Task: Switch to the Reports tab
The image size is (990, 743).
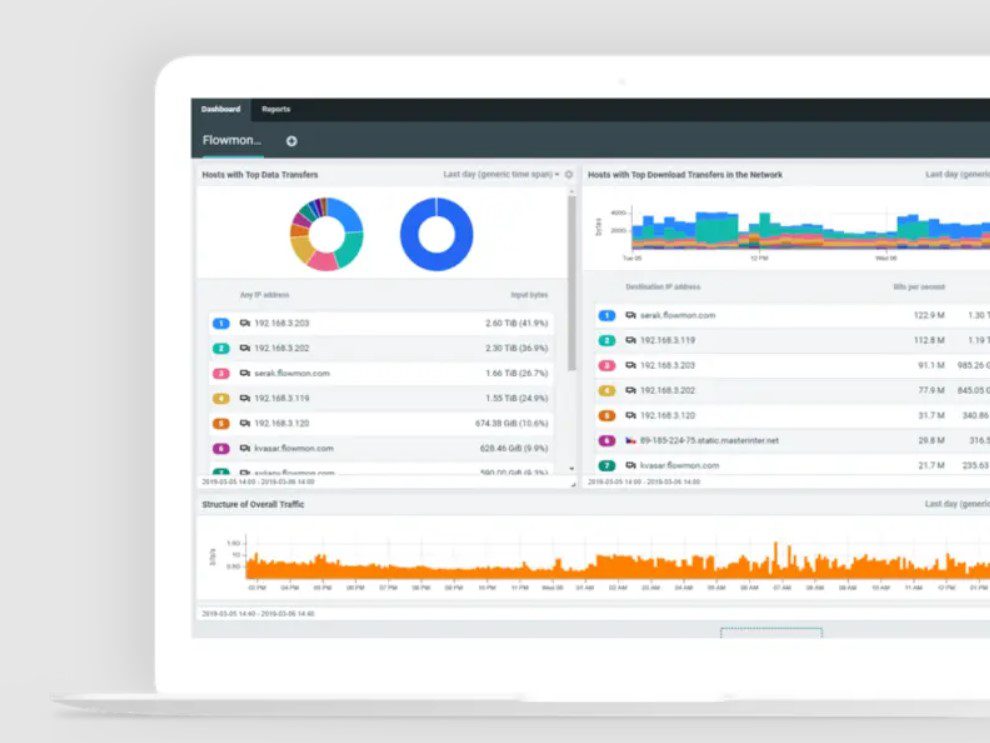Action: point(276,109)
